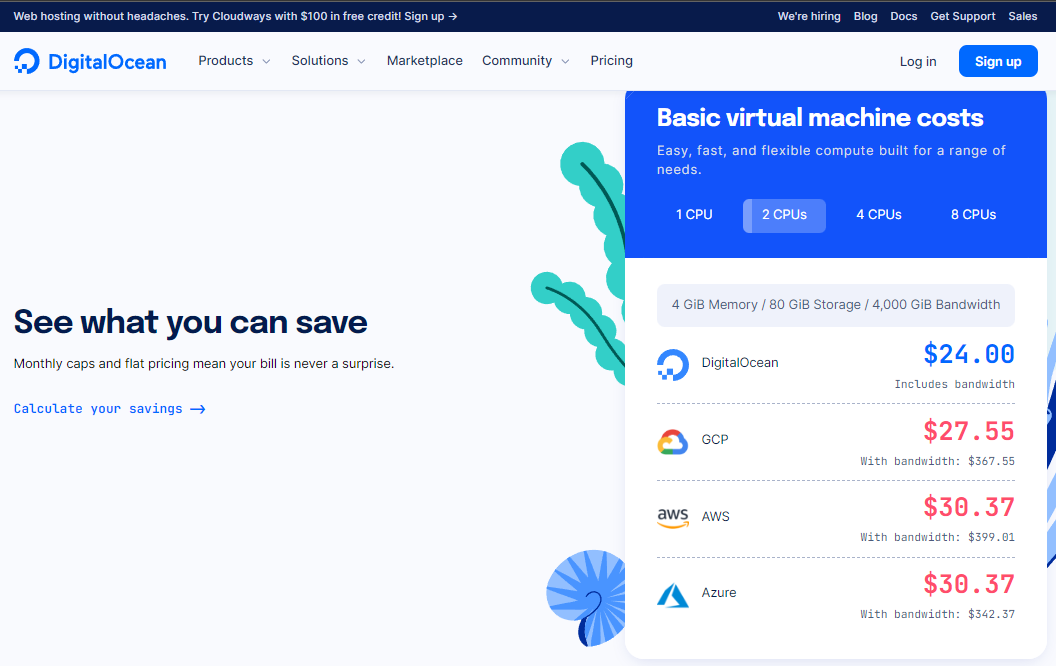The width and height of the screenshot is (1056, 666).
Task: Switch to the 4 CPUs tab
Action: [879, 215]
